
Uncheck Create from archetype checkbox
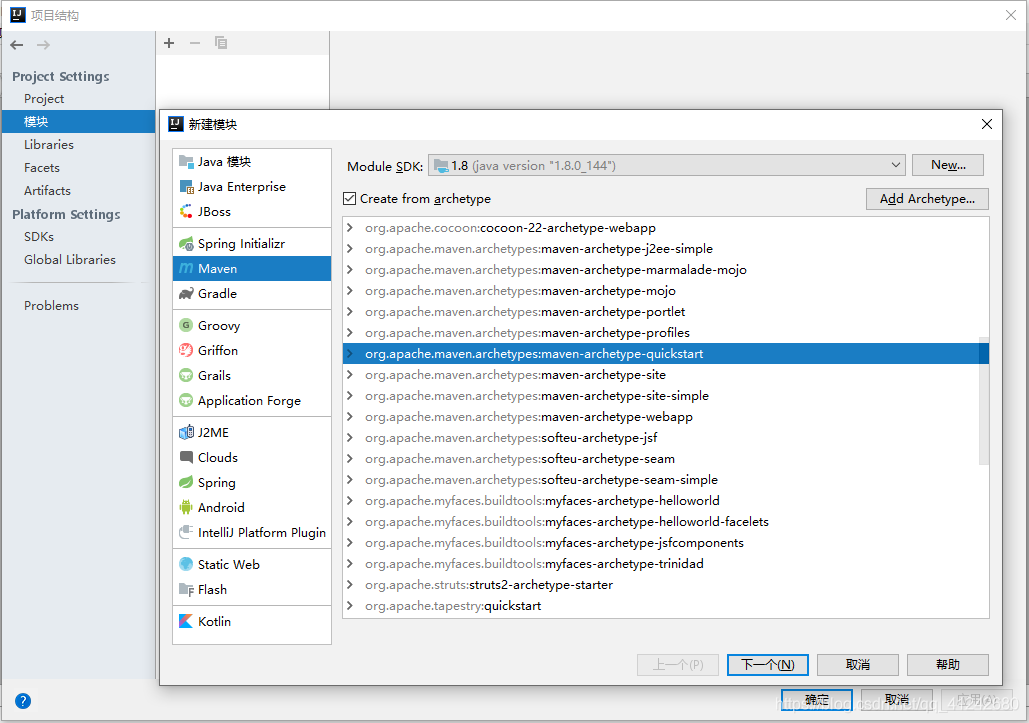350,198
